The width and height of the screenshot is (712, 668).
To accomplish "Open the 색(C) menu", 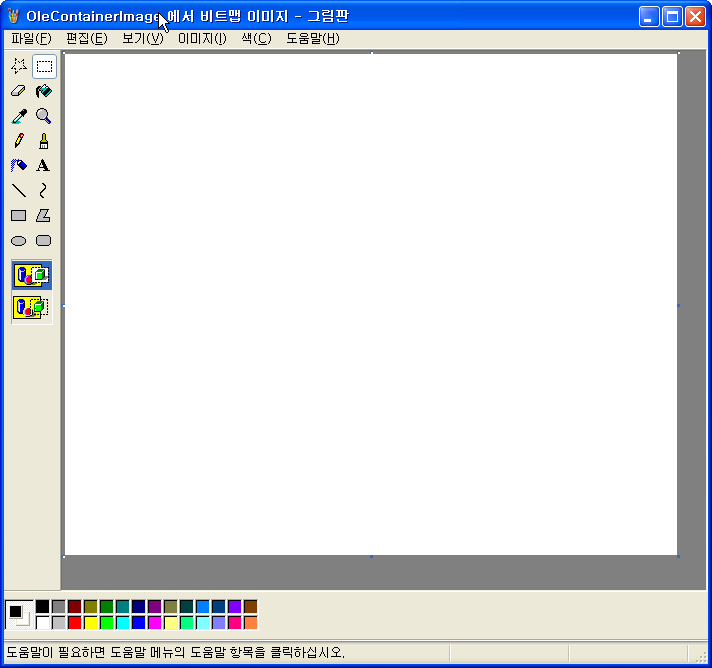I will (x=257, y=39).
